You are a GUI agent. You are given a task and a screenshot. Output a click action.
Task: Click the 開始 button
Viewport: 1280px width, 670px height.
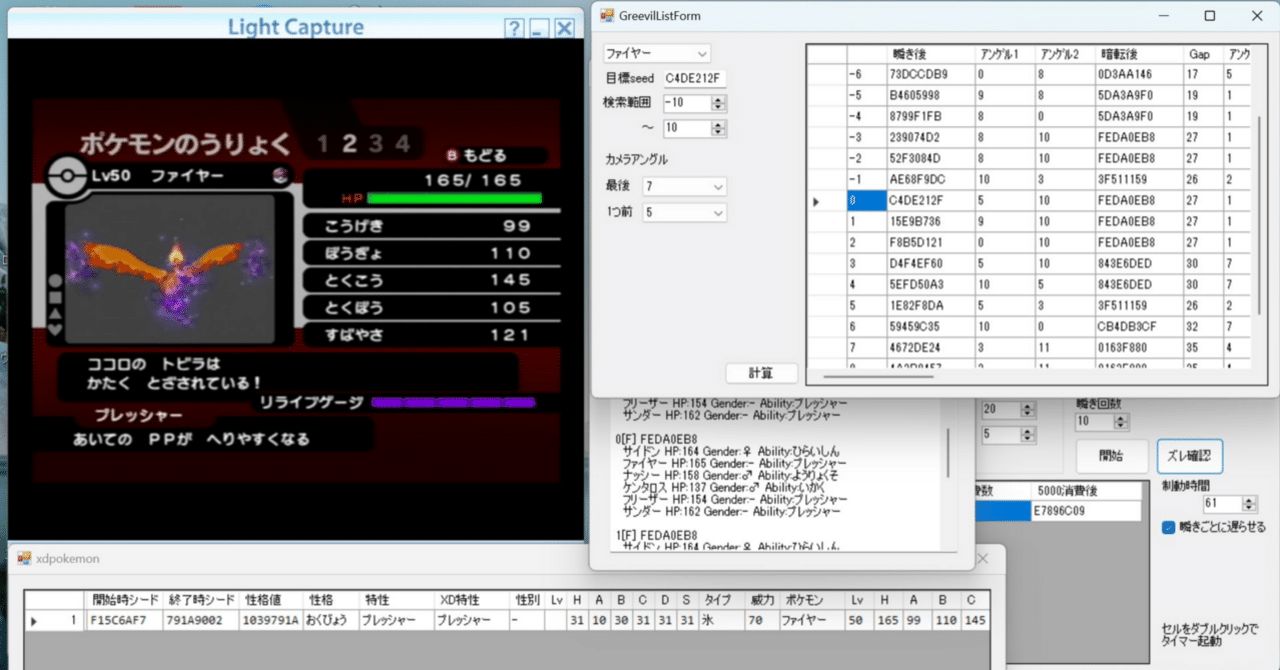point(1111,455)
